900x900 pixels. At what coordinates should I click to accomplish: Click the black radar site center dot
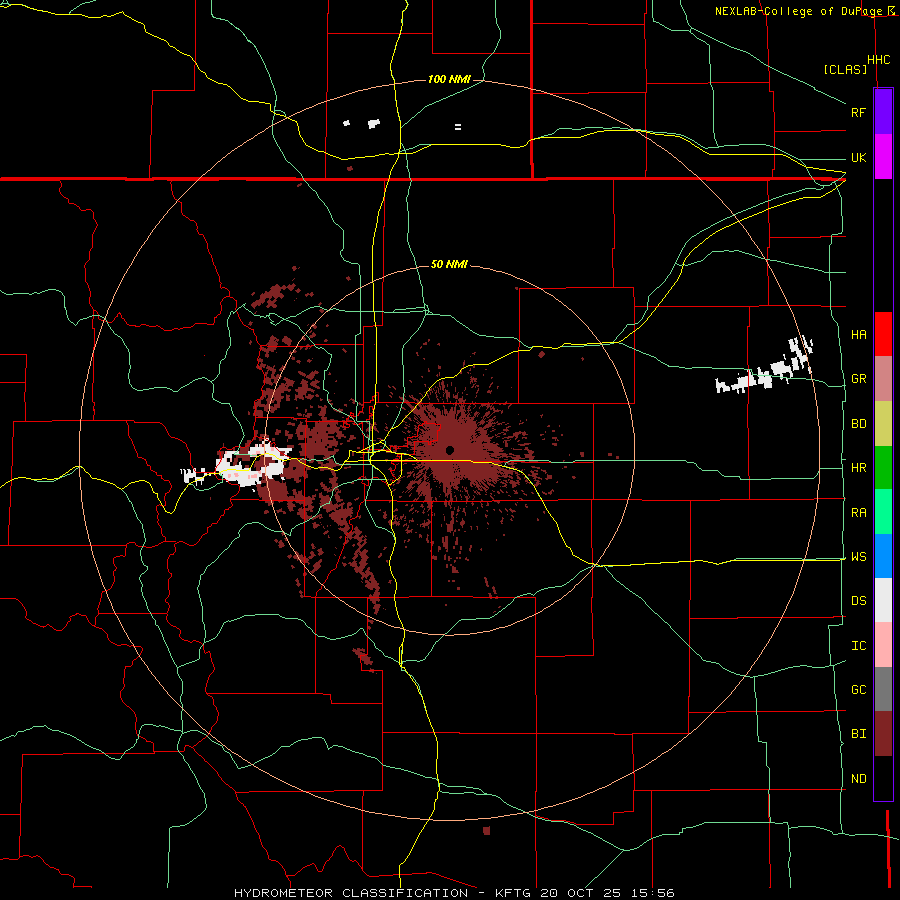(449, 450)
